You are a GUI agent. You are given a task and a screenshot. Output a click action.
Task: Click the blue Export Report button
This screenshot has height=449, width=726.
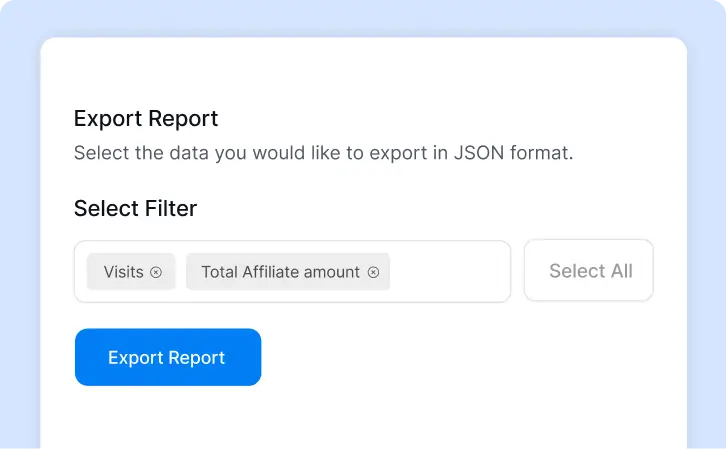tap(168, 357)
